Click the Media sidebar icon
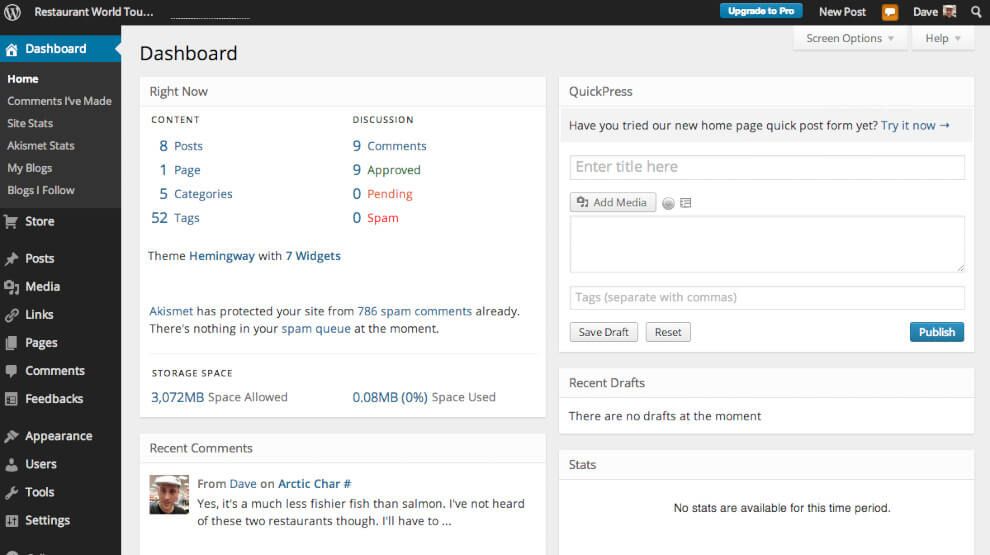 (x=11, y=287)
